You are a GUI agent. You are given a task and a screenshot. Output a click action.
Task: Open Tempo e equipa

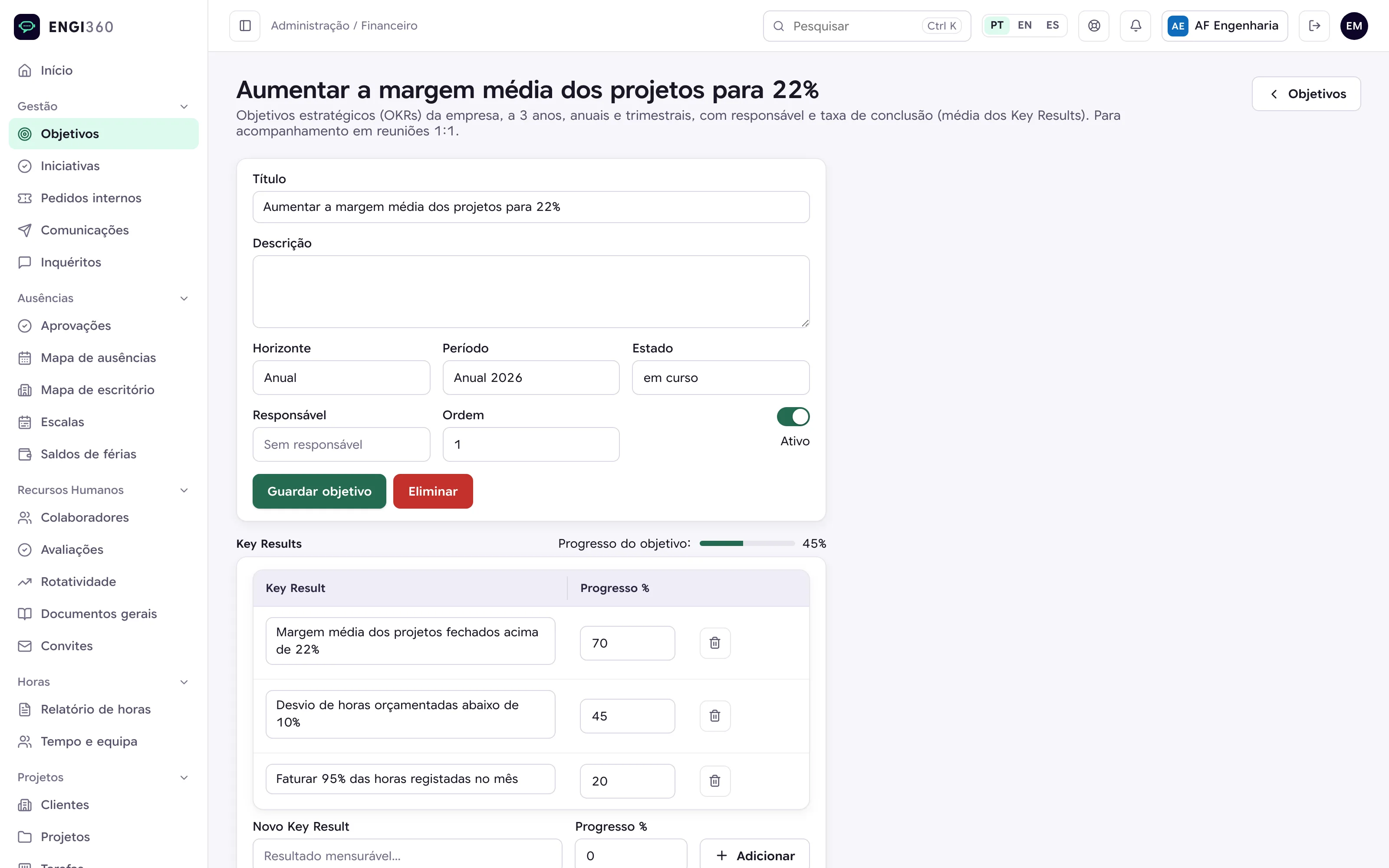pos(104,741)
